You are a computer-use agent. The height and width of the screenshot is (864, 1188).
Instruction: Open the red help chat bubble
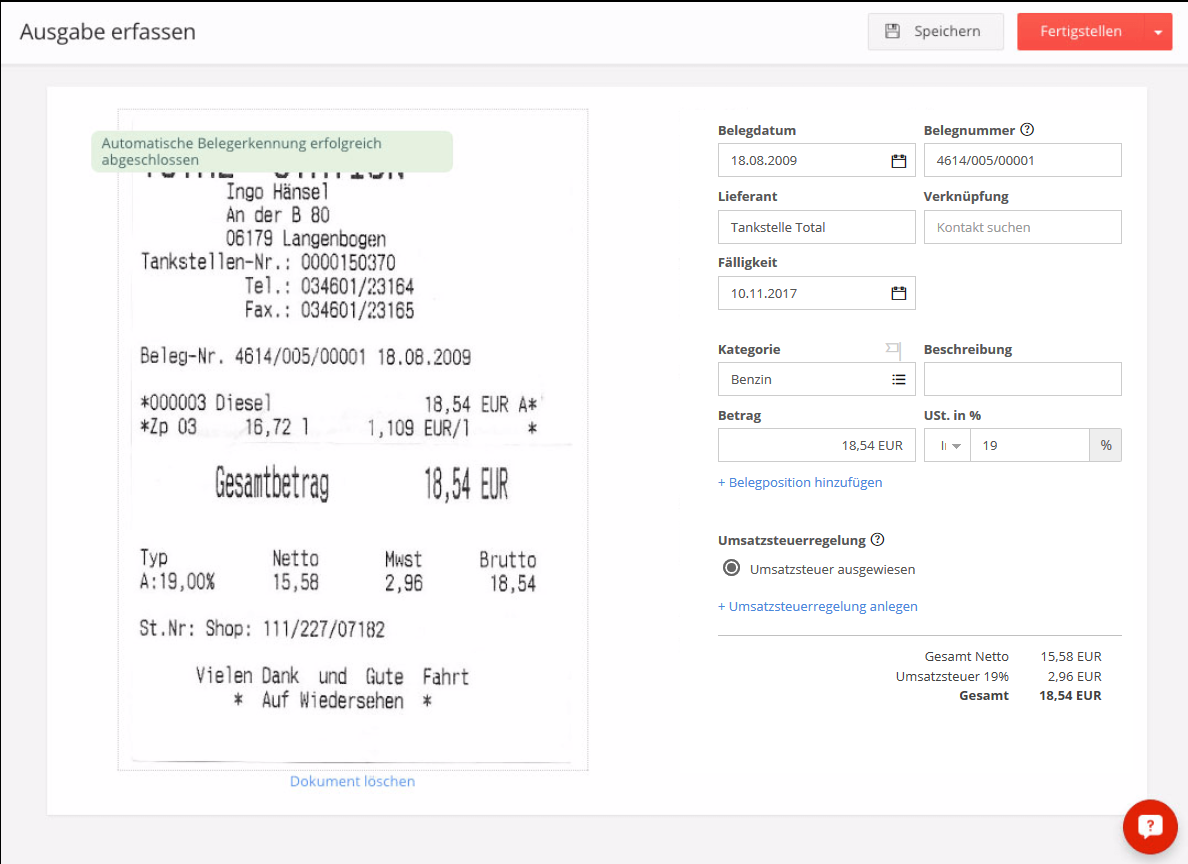click(x=1150, y=826)
